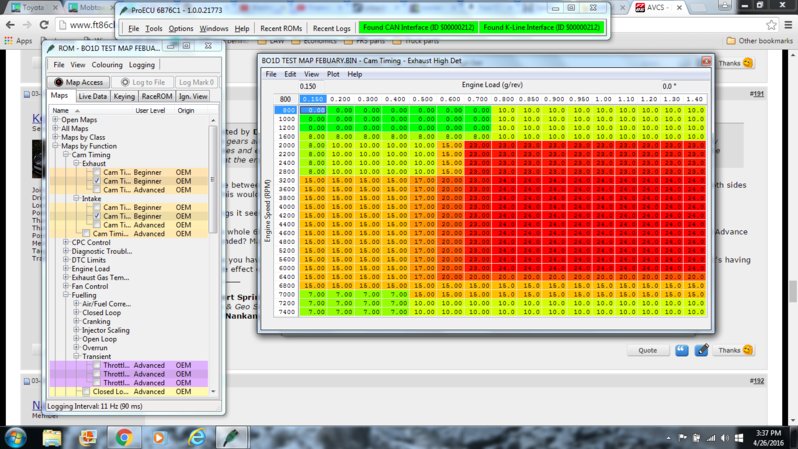
Task: Collapse the Fuelling node
Action: pyautogui.click(x=66, y=295)
